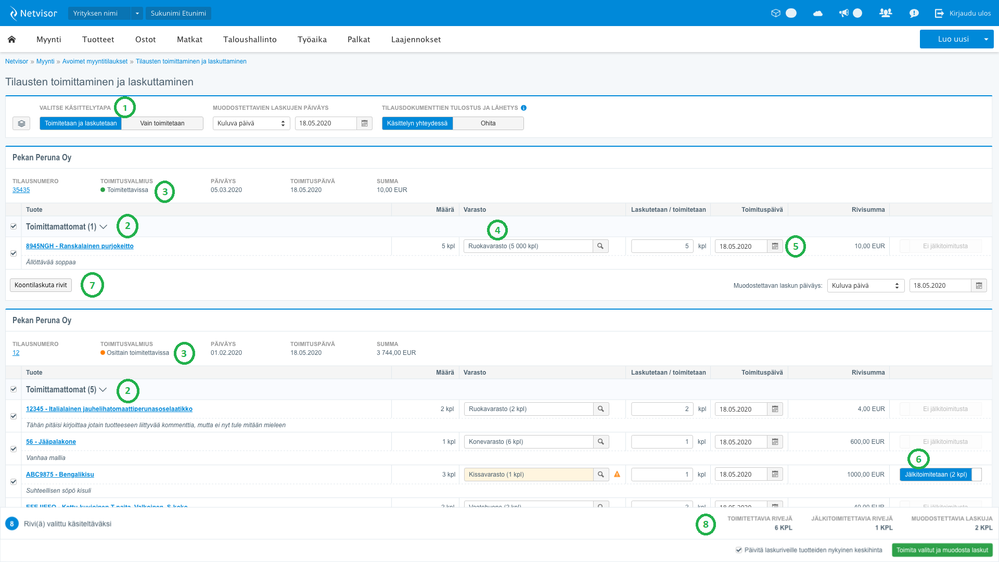Viewport: 999px width, 562px height.
Task: Collapse the Toimittamattomat (5) section
Action: (103, 390)
